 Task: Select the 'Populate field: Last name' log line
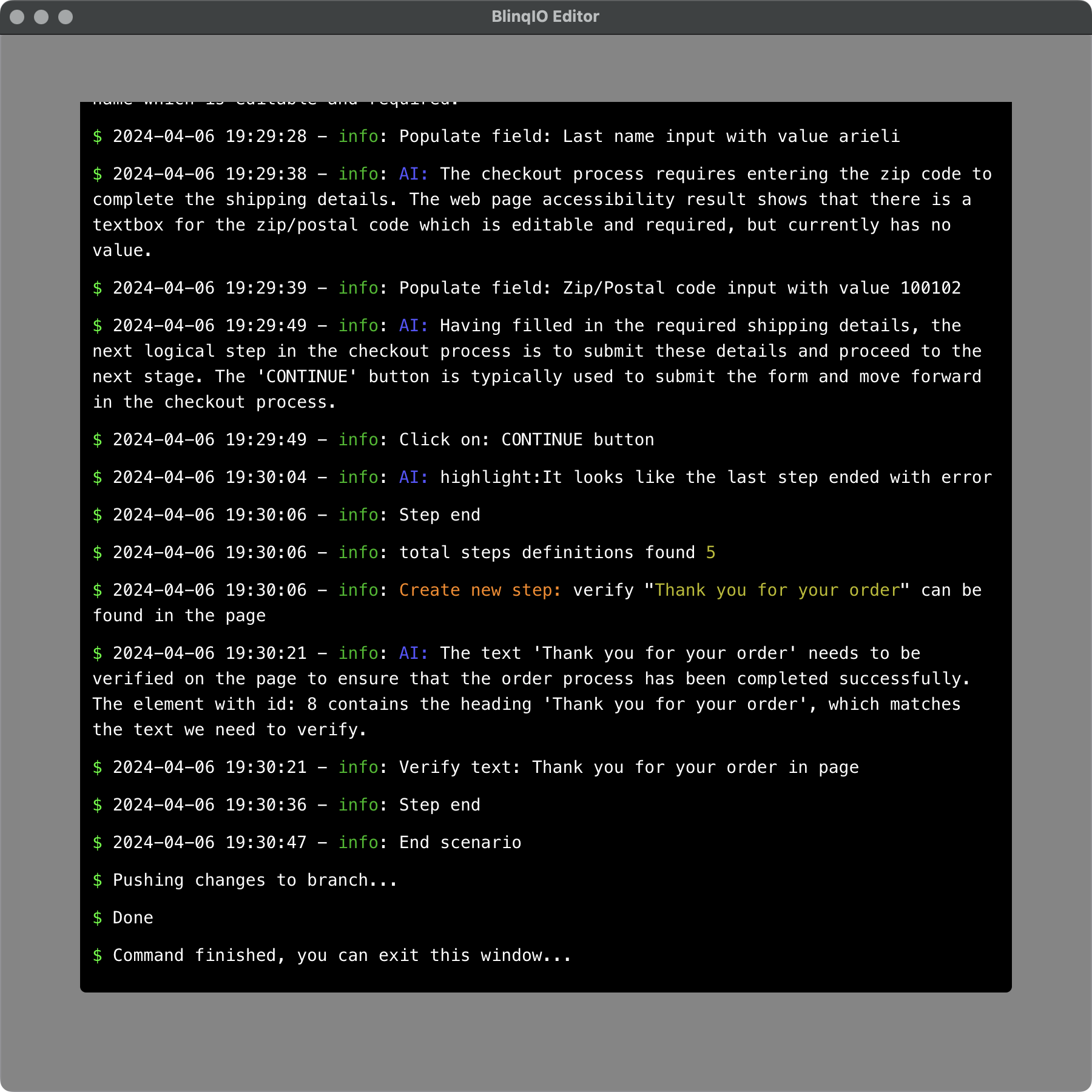click(x=496, y=136)
